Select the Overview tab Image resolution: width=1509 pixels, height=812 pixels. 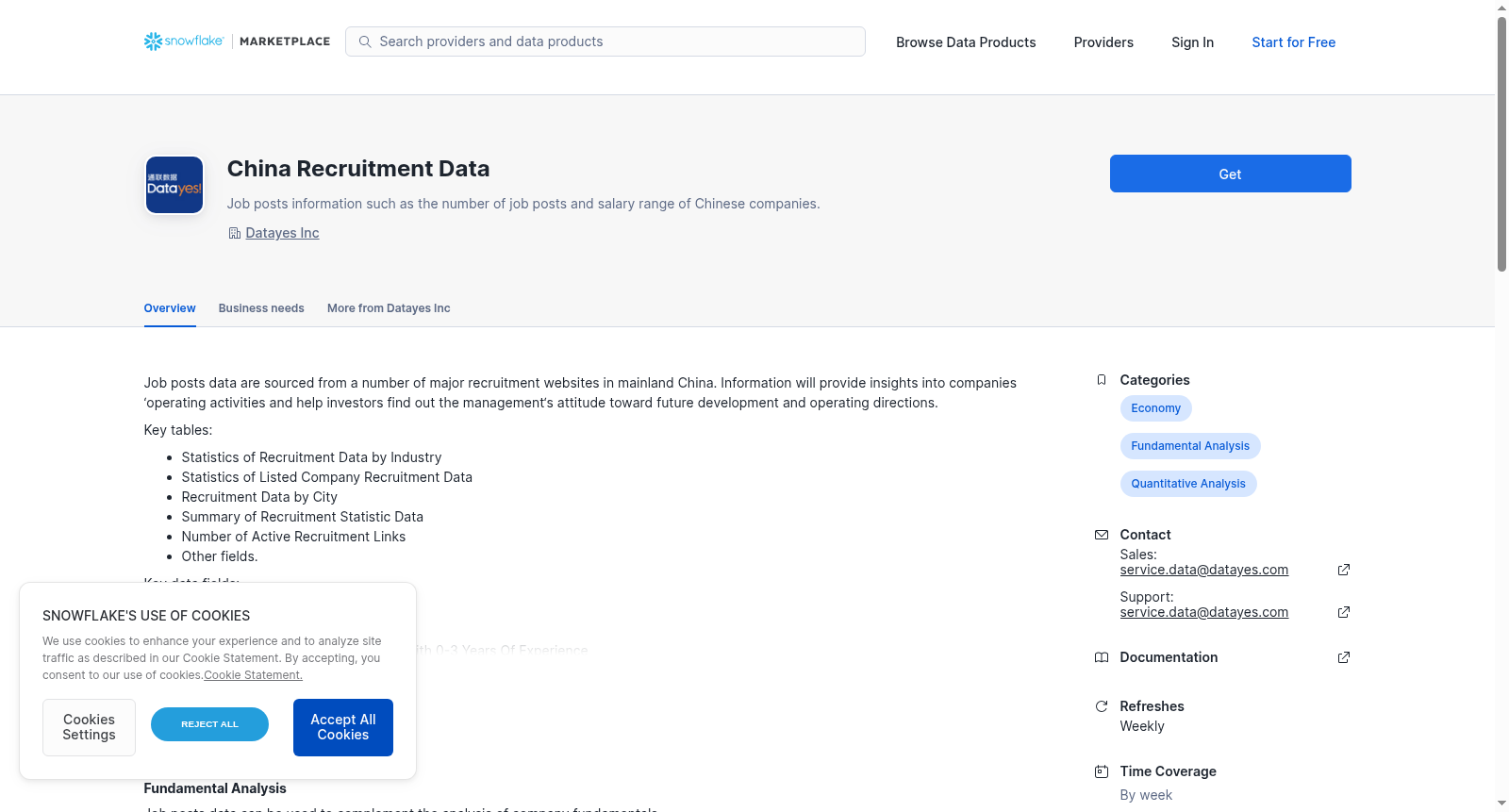[x=170, y=308]
